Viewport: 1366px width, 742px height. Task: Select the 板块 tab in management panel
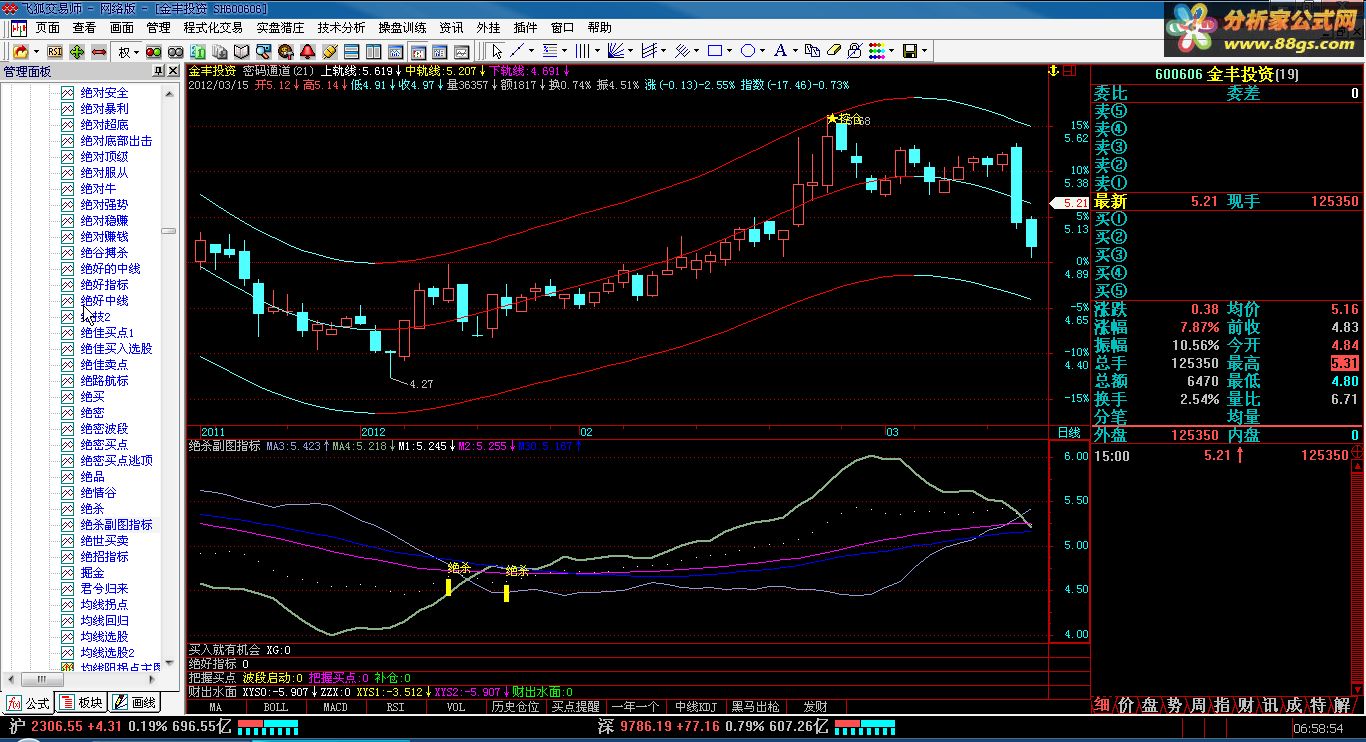click(x=81, y=703)
